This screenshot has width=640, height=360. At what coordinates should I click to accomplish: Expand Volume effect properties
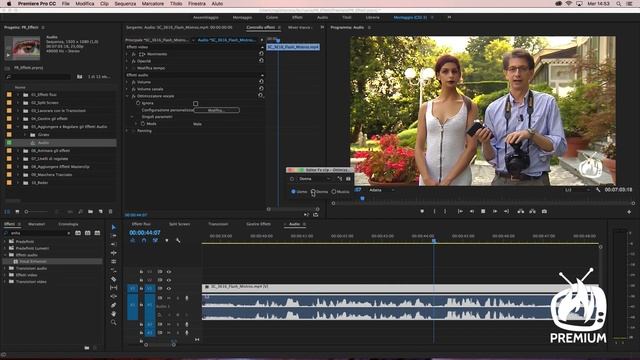tap(127, 82)
